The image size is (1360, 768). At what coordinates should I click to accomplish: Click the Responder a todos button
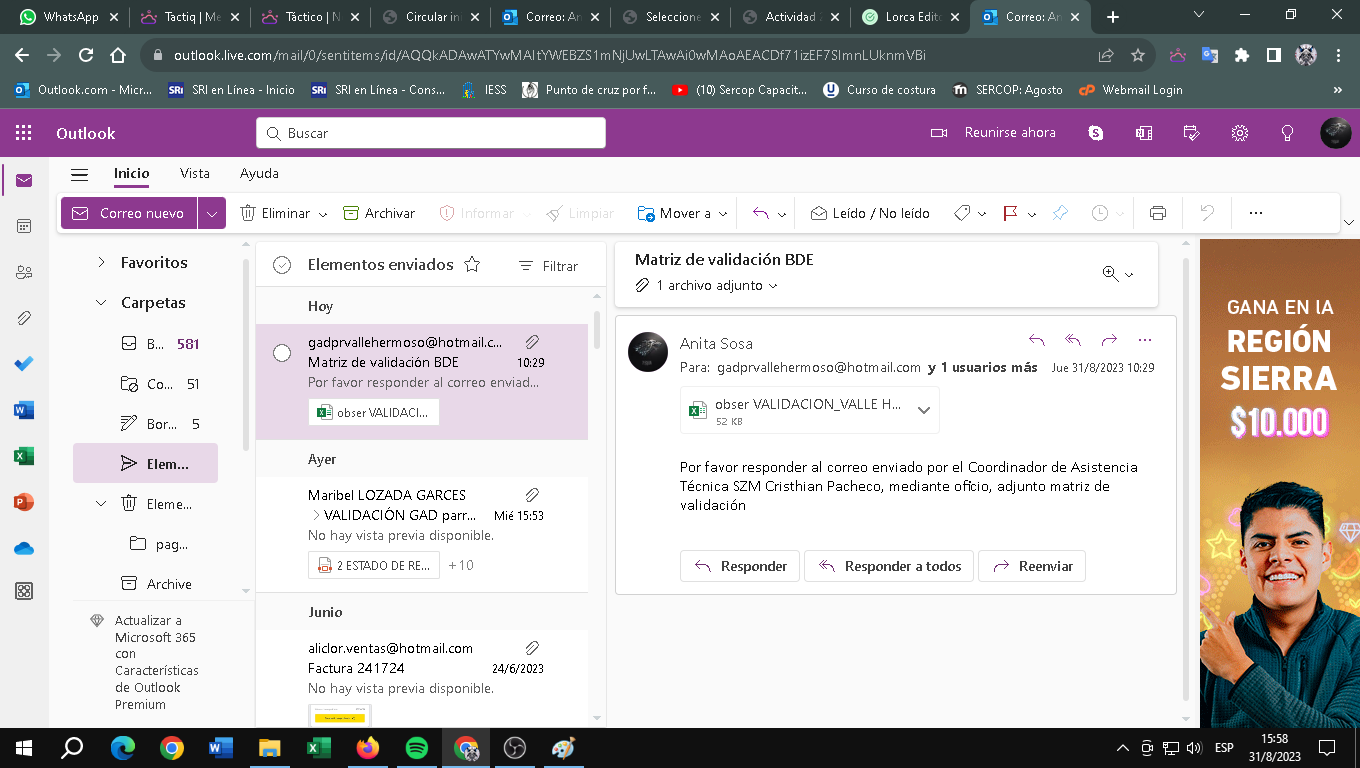(x=890, y=566)
